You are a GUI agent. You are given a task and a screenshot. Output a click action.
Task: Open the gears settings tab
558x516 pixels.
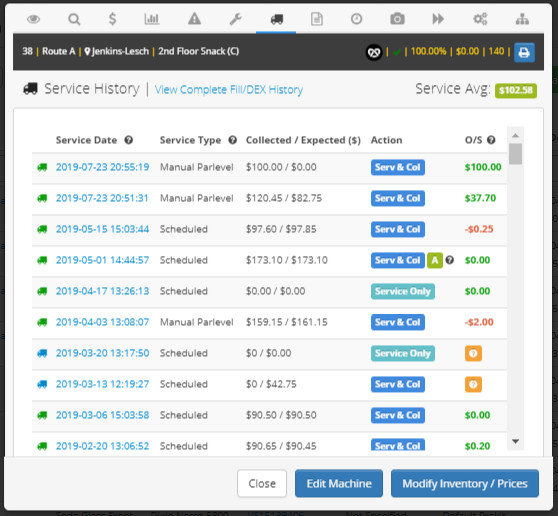coord(480,19)
